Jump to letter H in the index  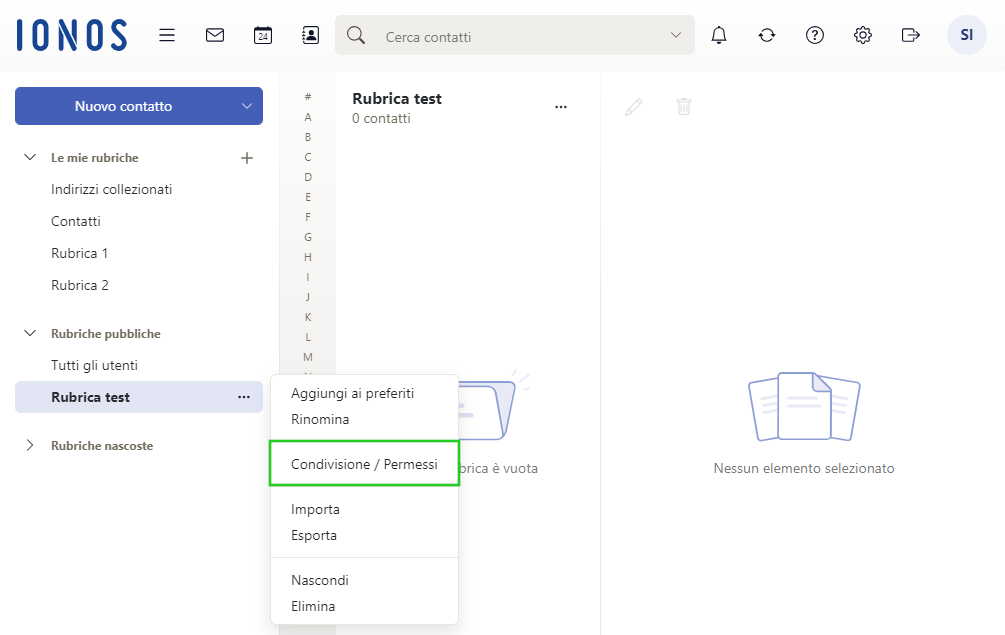tap(308, 257)
